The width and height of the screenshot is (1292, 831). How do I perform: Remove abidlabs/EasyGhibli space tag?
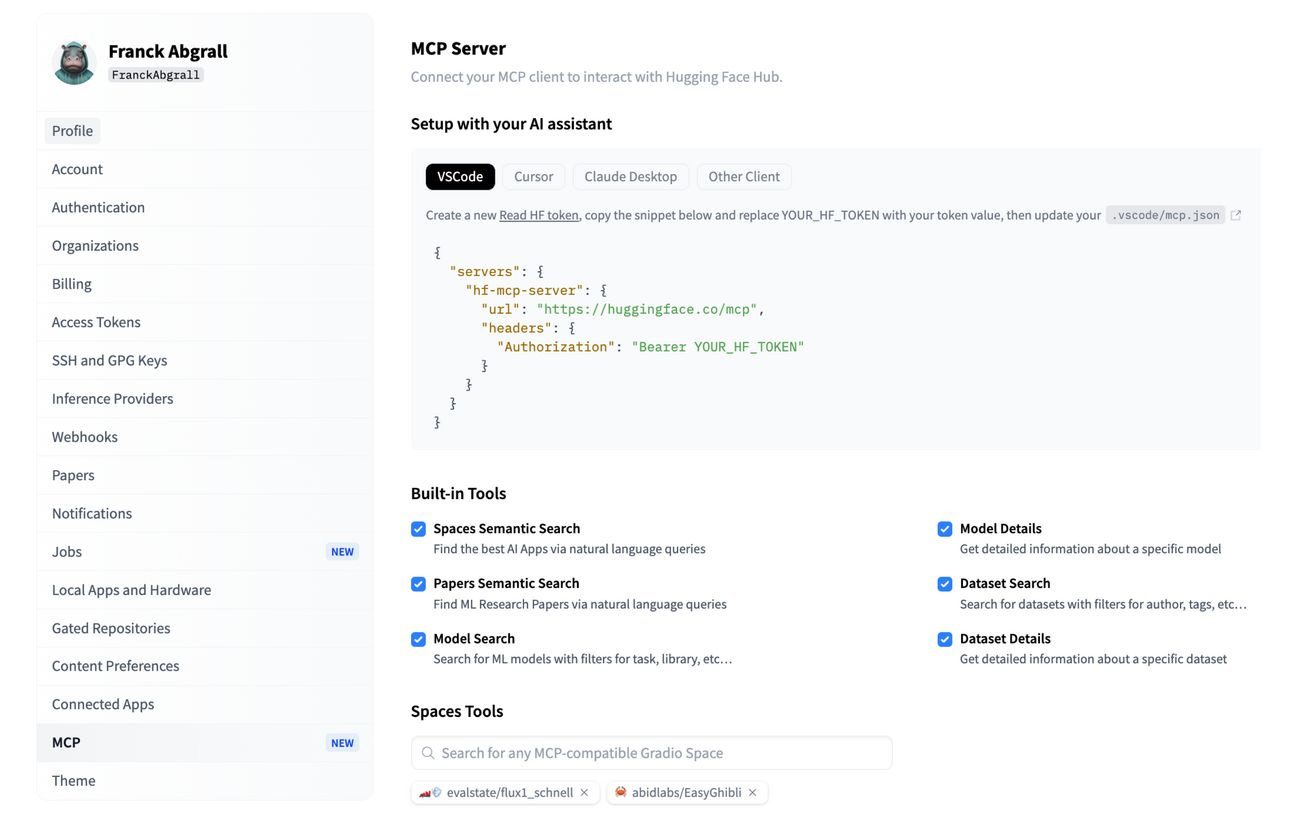tap(753, 793)
